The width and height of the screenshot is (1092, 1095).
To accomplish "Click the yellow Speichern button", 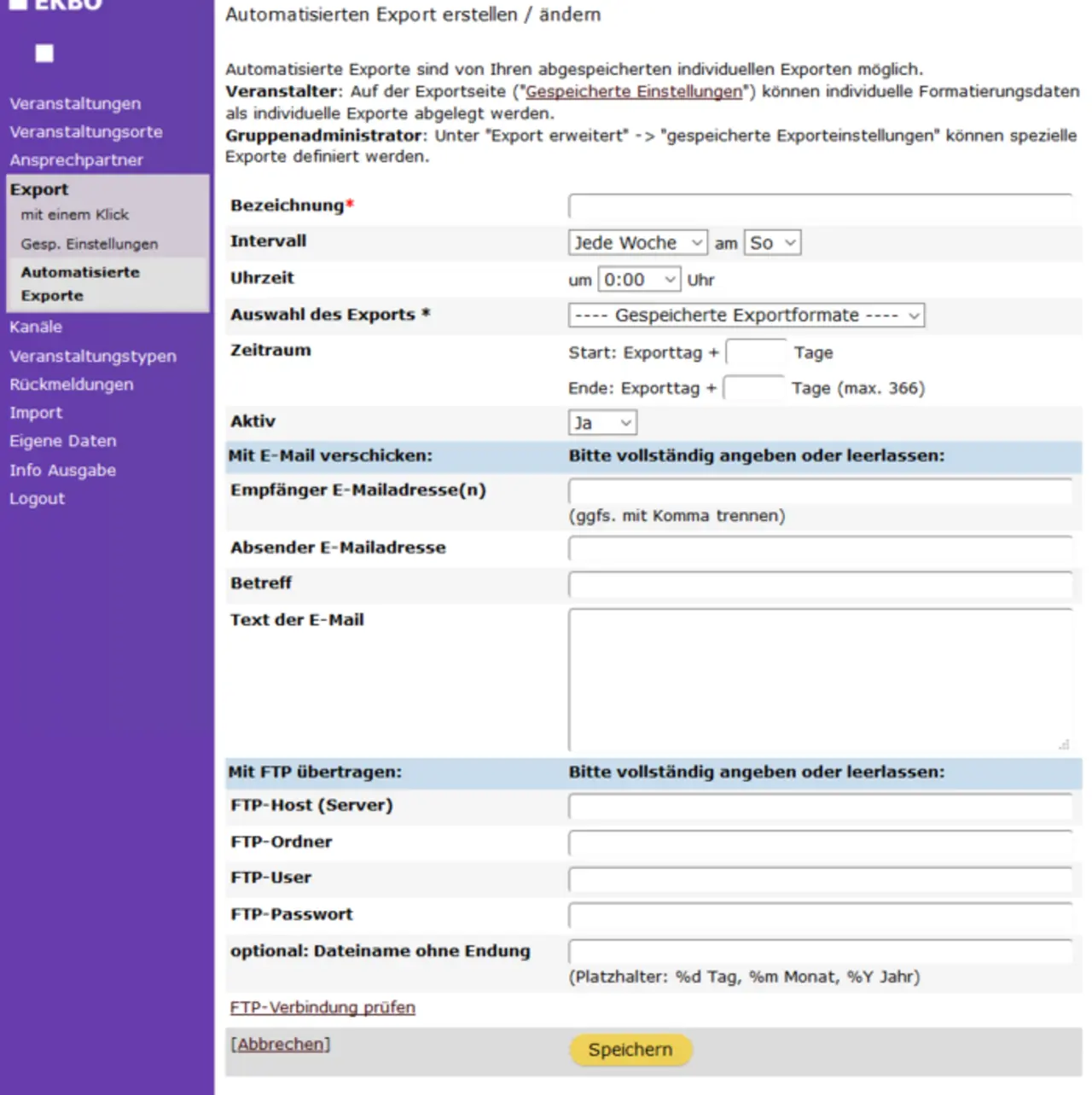I will point(630,1050).
